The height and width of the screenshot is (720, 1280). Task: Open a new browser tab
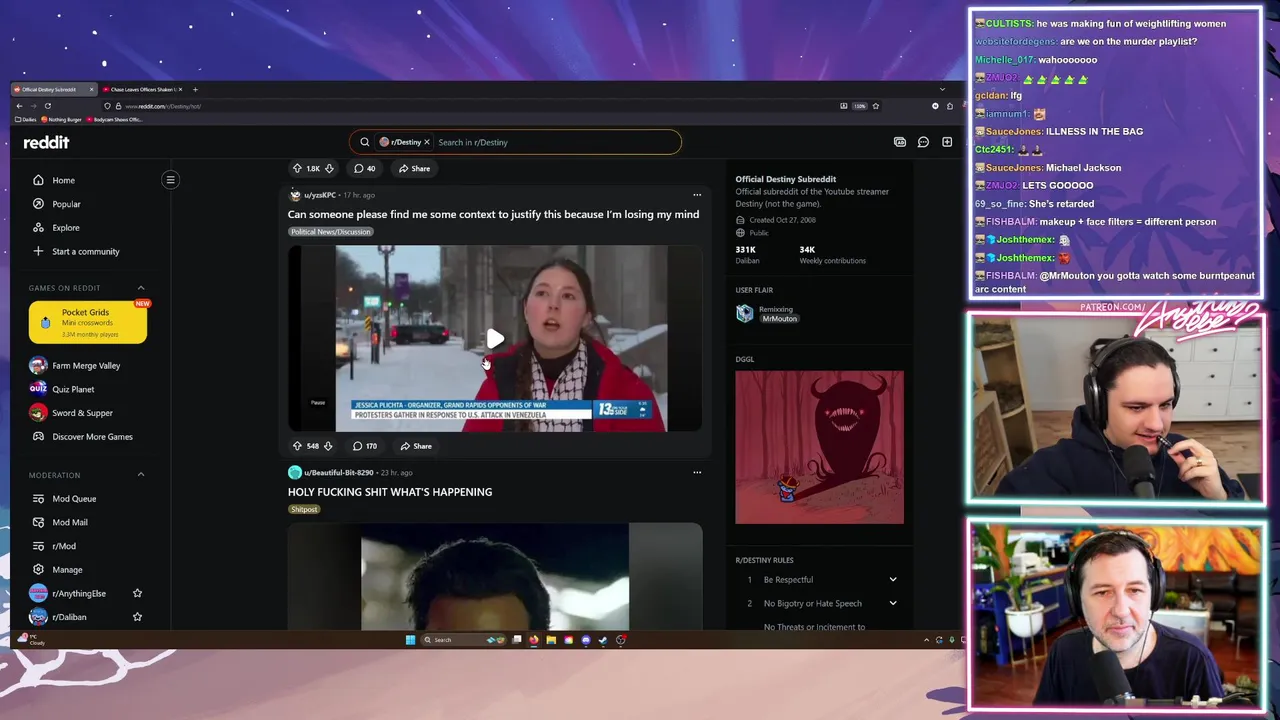click(x=195, y=89)
